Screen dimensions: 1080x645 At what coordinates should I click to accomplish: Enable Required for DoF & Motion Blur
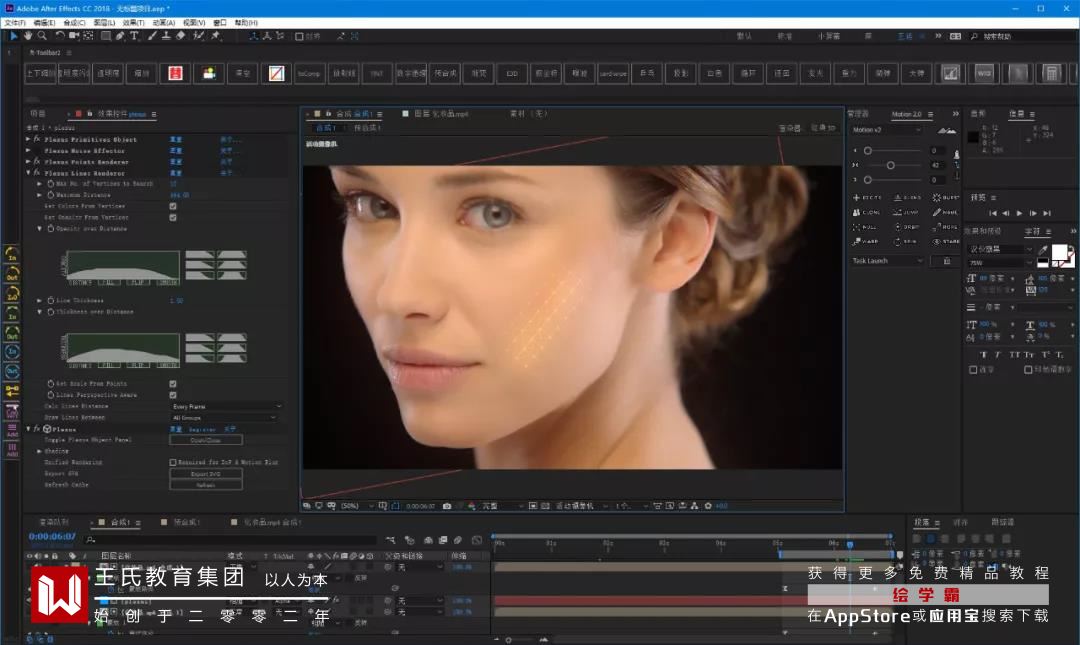[173, 462]
